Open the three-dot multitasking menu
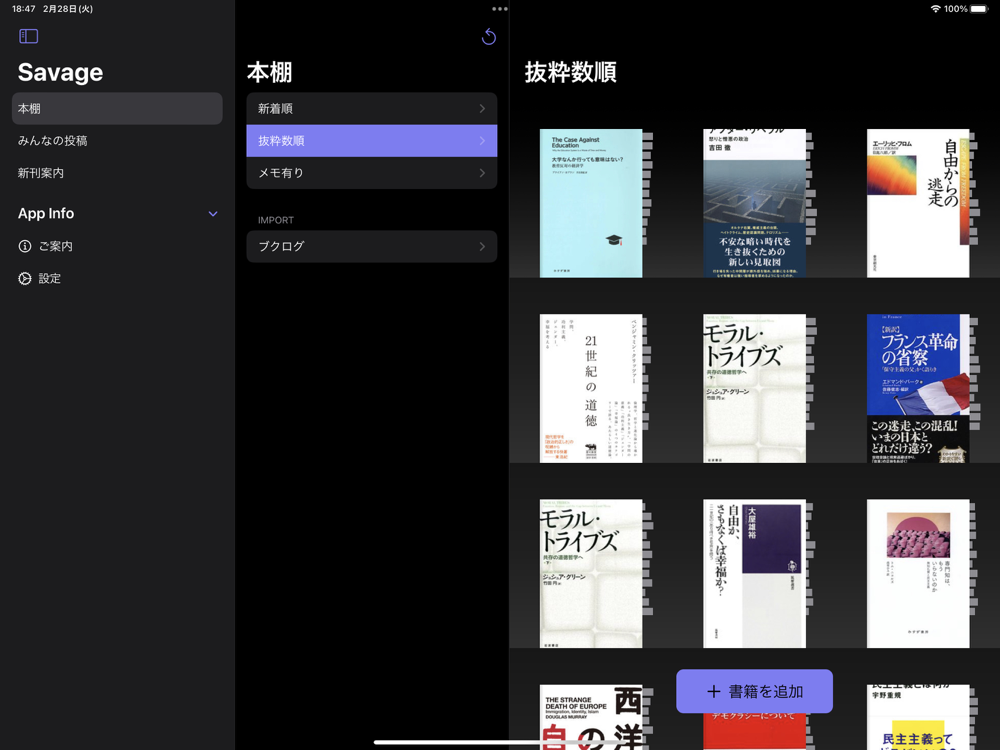Screen dimensions: 1000x750 [x=500, y=9]
